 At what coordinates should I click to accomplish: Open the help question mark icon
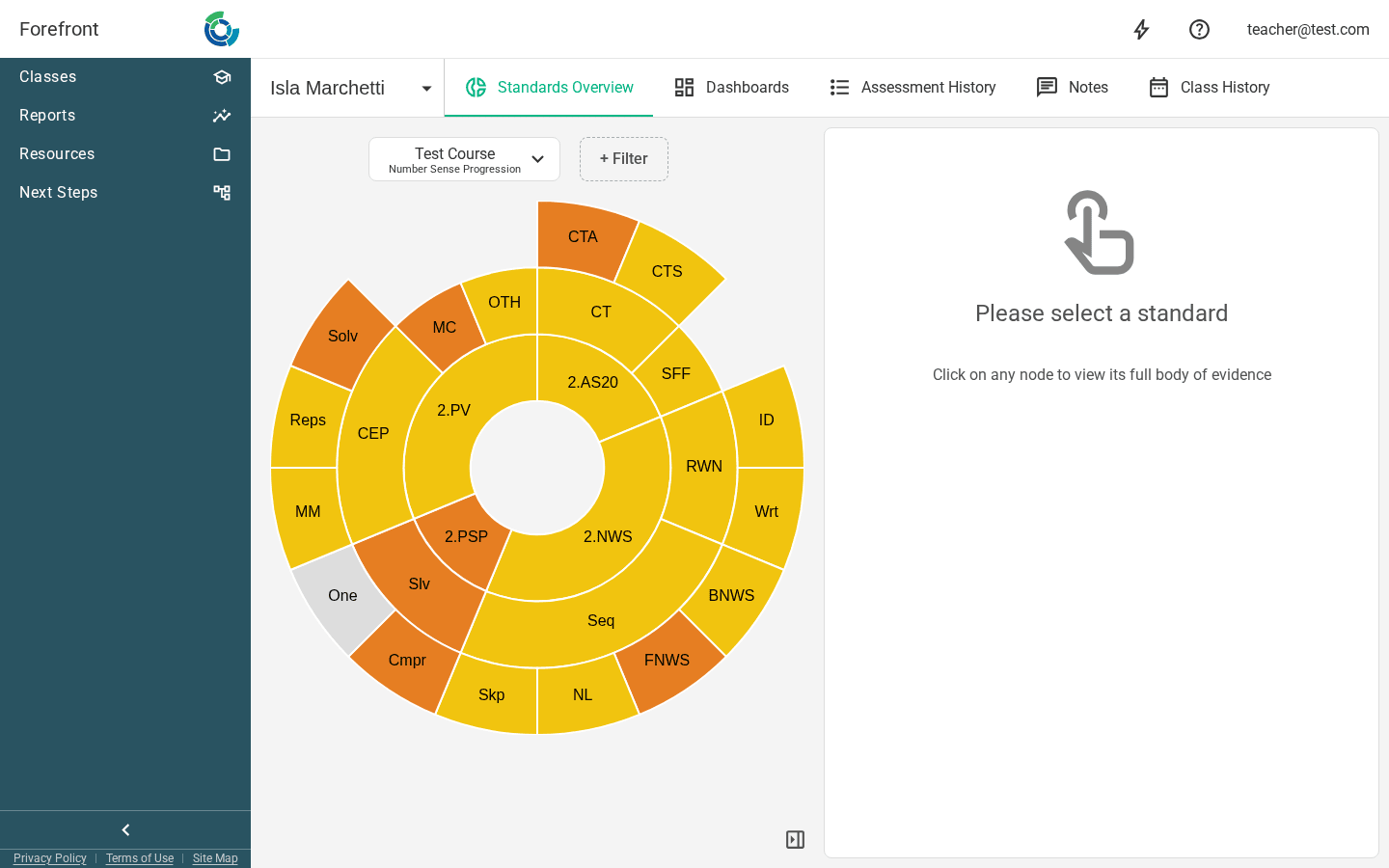coord(1199,29)
